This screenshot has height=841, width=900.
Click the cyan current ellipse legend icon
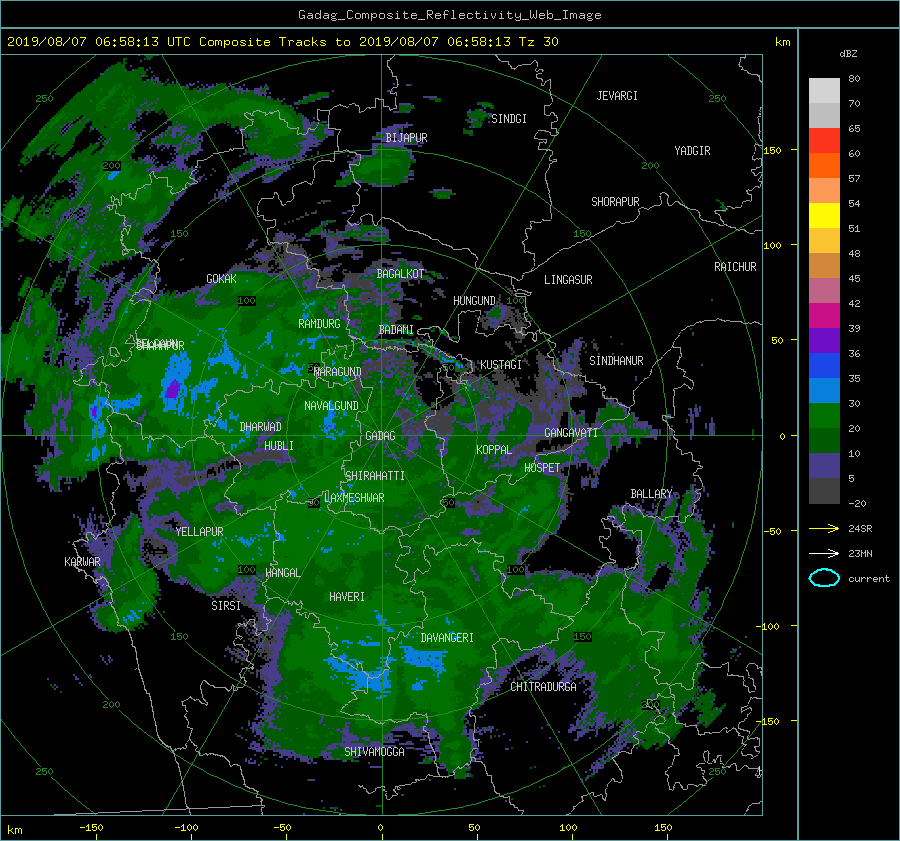(824, 578)
